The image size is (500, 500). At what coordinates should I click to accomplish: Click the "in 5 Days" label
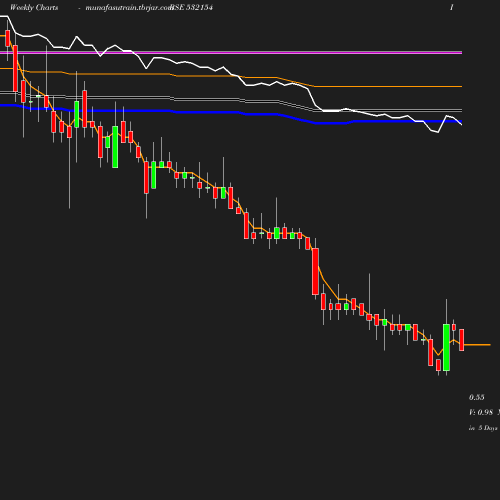(483, 428)
